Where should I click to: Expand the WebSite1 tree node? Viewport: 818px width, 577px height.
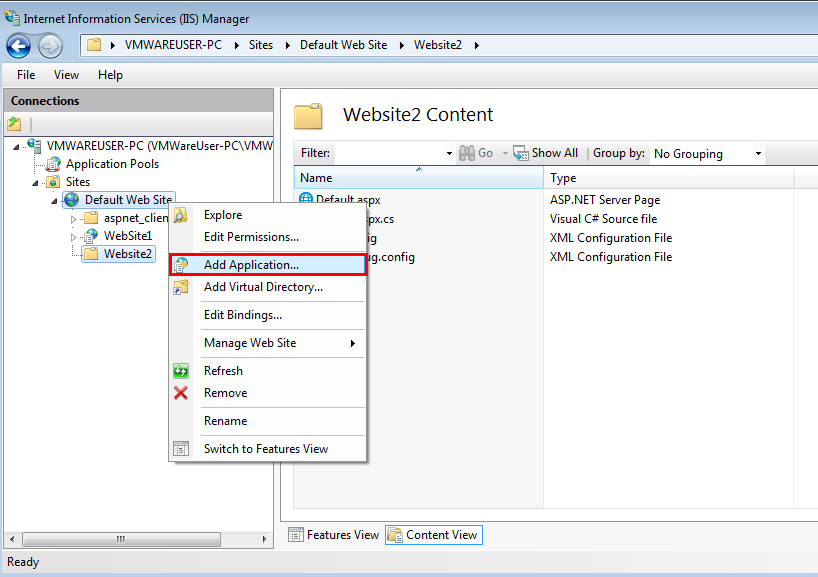(74, 237)
